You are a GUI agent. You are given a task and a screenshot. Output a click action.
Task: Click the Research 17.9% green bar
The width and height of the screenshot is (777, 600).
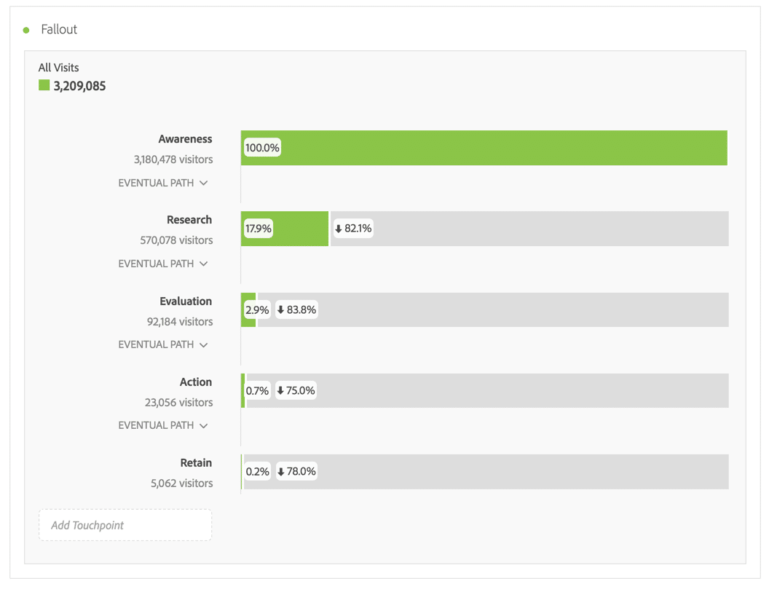[x=284, y=228]
